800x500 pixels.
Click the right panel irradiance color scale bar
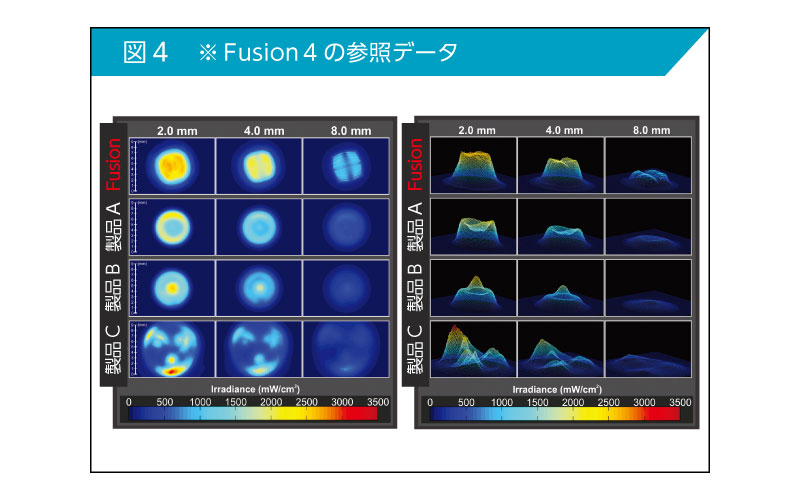coord(555,414)
